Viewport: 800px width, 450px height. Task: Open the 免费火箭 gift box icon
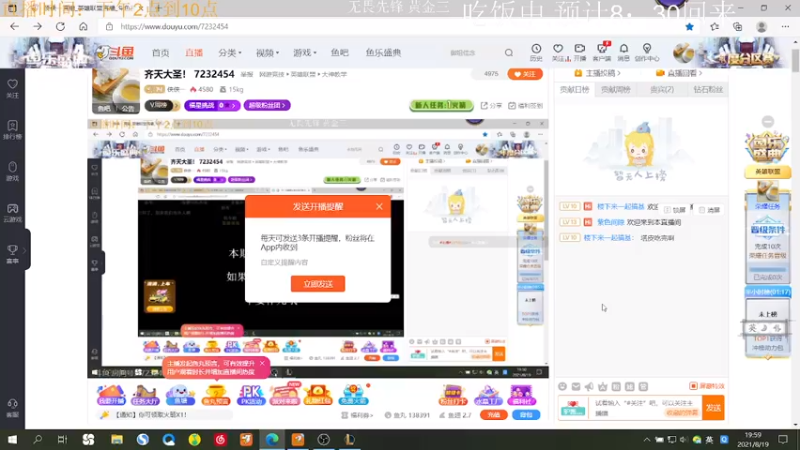click(x=353, y=394)
